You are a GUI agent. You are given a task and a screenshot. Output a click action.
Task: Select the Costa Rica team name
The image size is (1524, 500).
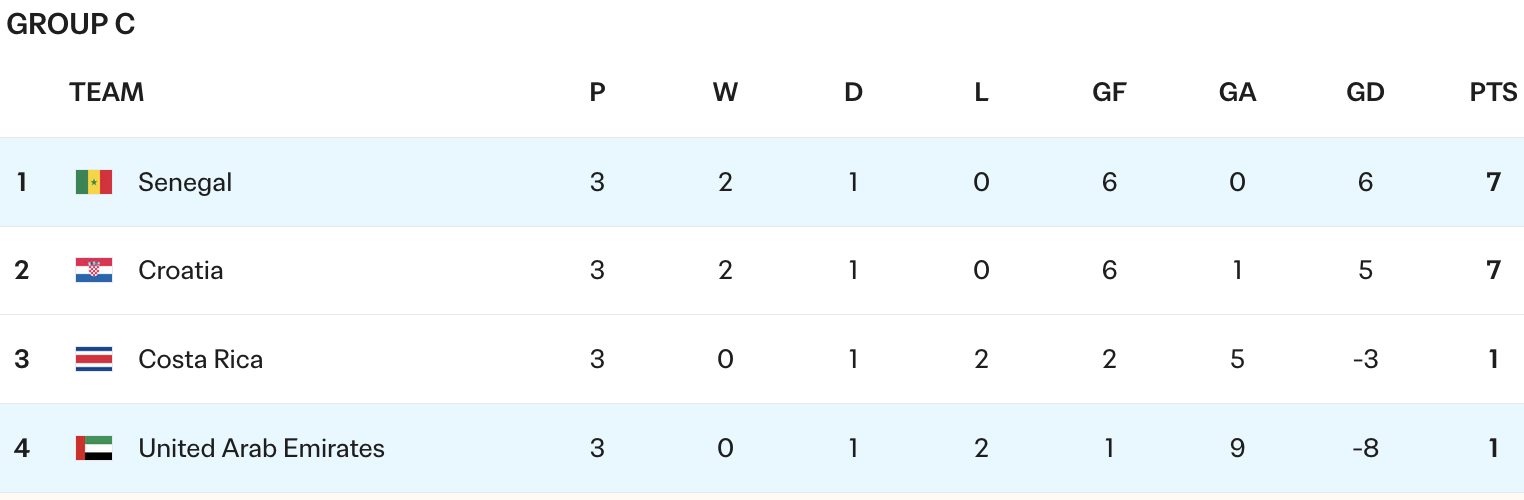coord(201,359)
